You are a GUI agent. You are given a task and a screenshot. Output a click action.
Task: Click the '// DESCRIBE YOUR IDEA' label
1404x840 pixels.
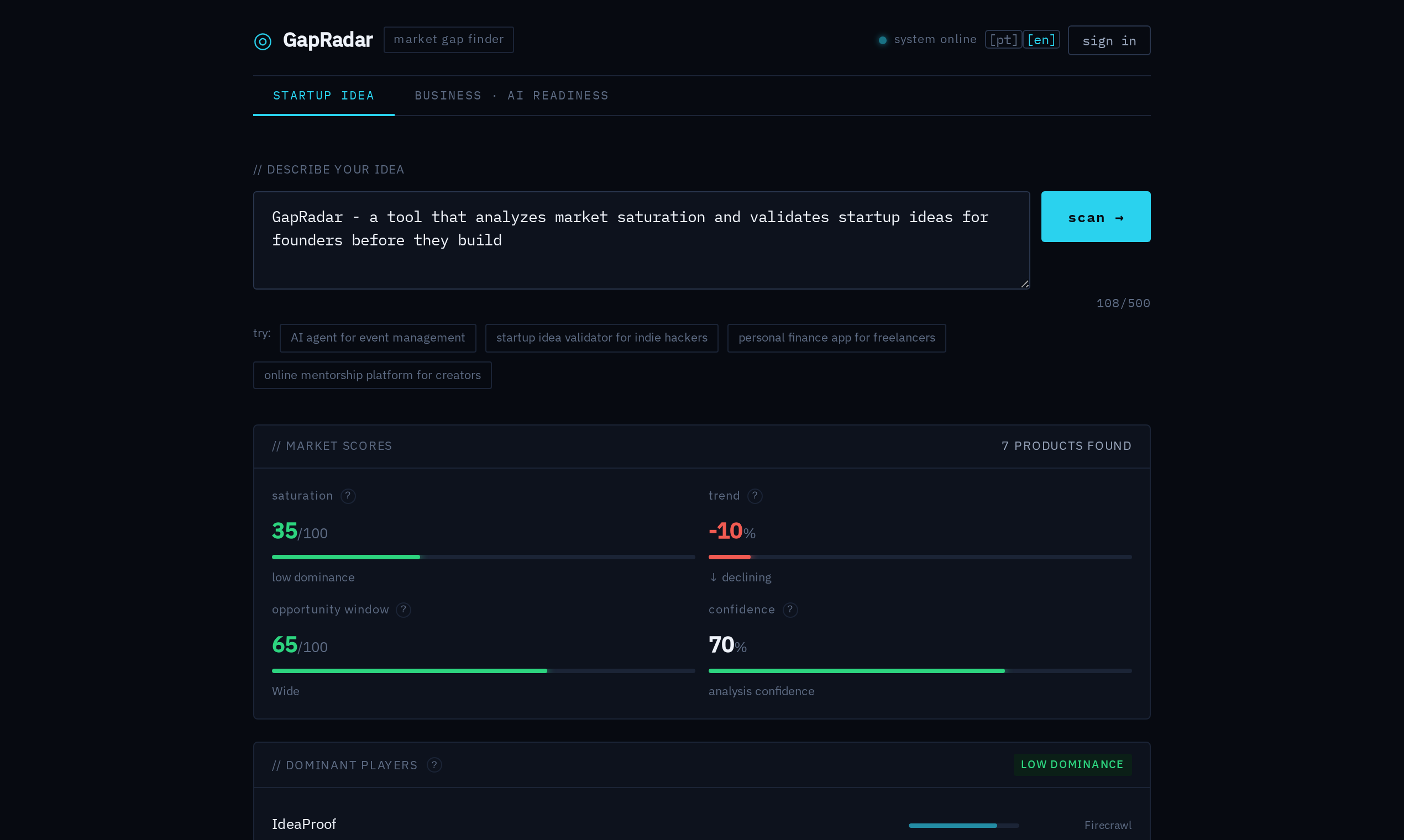pyautogui.click(x=328, y=170)
